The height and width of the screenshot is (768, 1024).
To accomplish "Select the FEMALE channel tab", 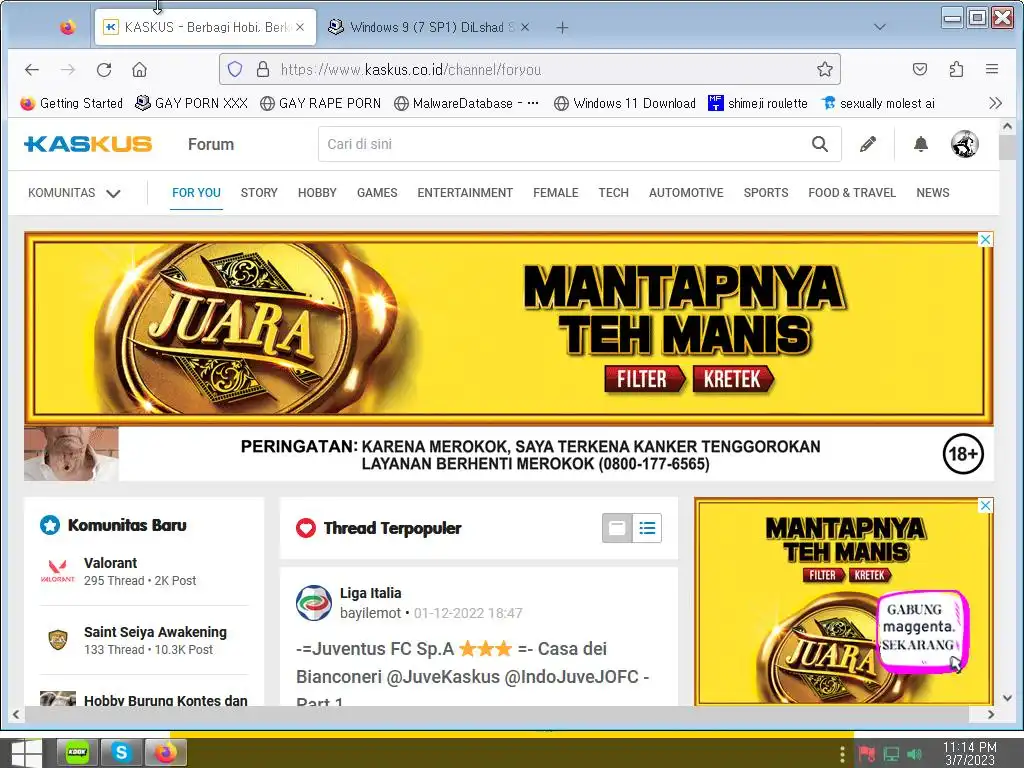I will [556, 193].
